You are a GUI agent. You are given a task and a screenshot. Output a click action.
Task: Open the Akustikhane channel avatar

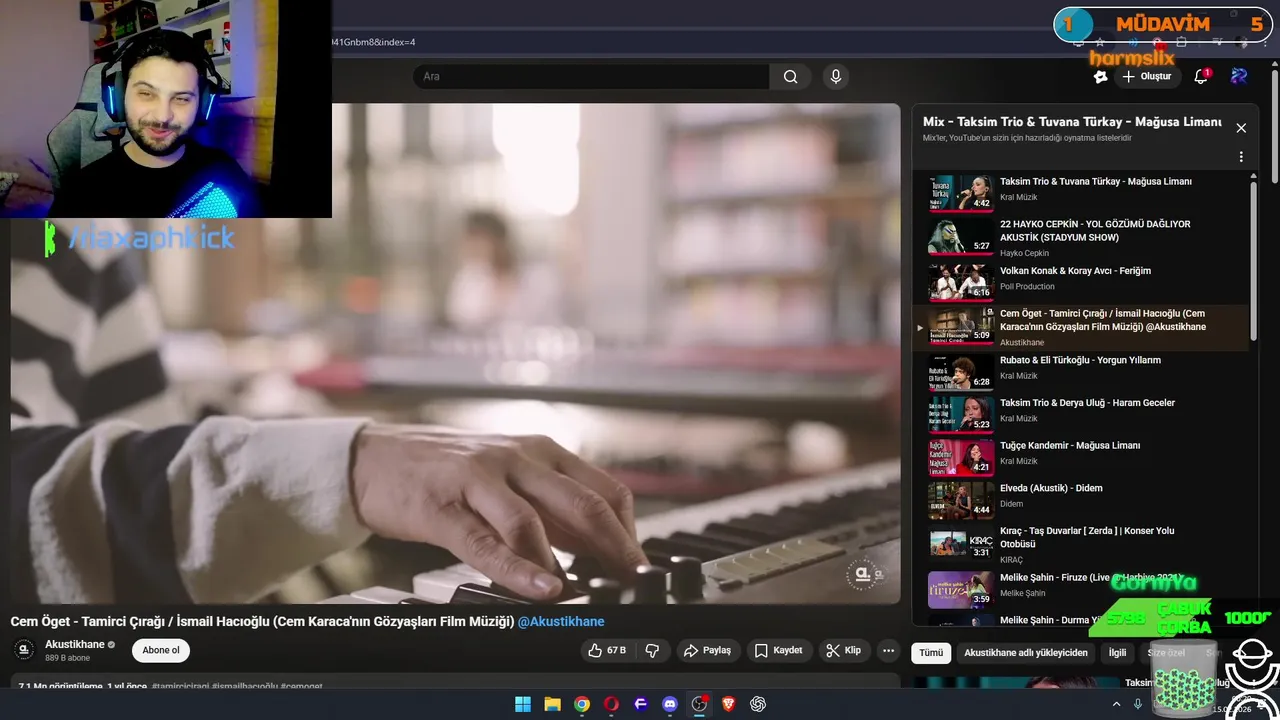tap(24, 650)
